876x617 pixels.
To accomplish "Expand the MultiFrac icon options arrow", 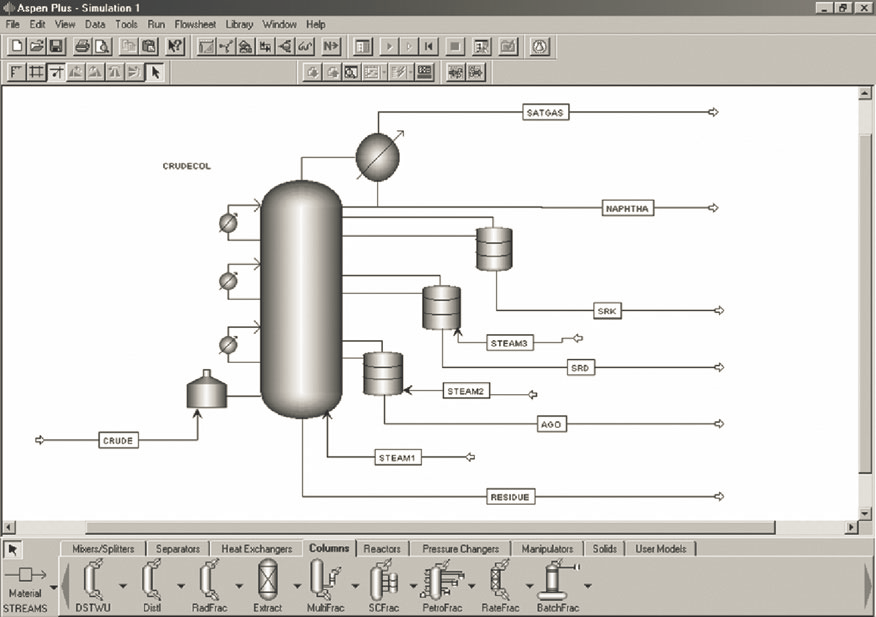I will [x=354, y=586].
